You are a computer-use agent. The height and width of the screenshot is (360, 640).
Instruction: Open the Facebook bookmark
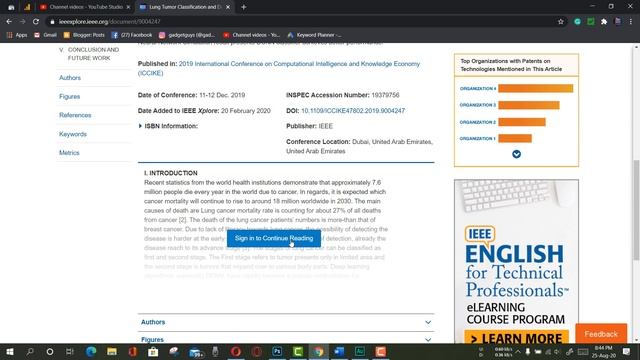(x=131, y=35)
